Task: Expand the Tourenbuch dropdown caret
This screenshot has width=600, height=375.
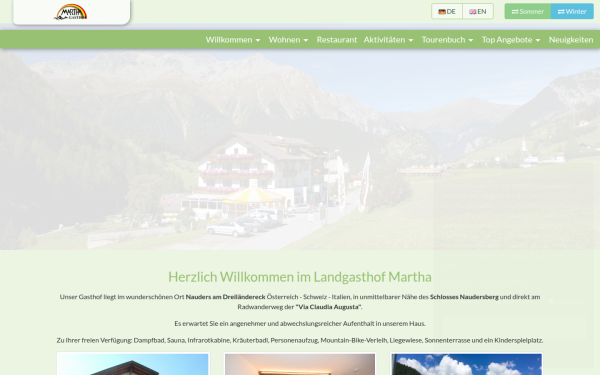Action: click(x=471, y=40)
